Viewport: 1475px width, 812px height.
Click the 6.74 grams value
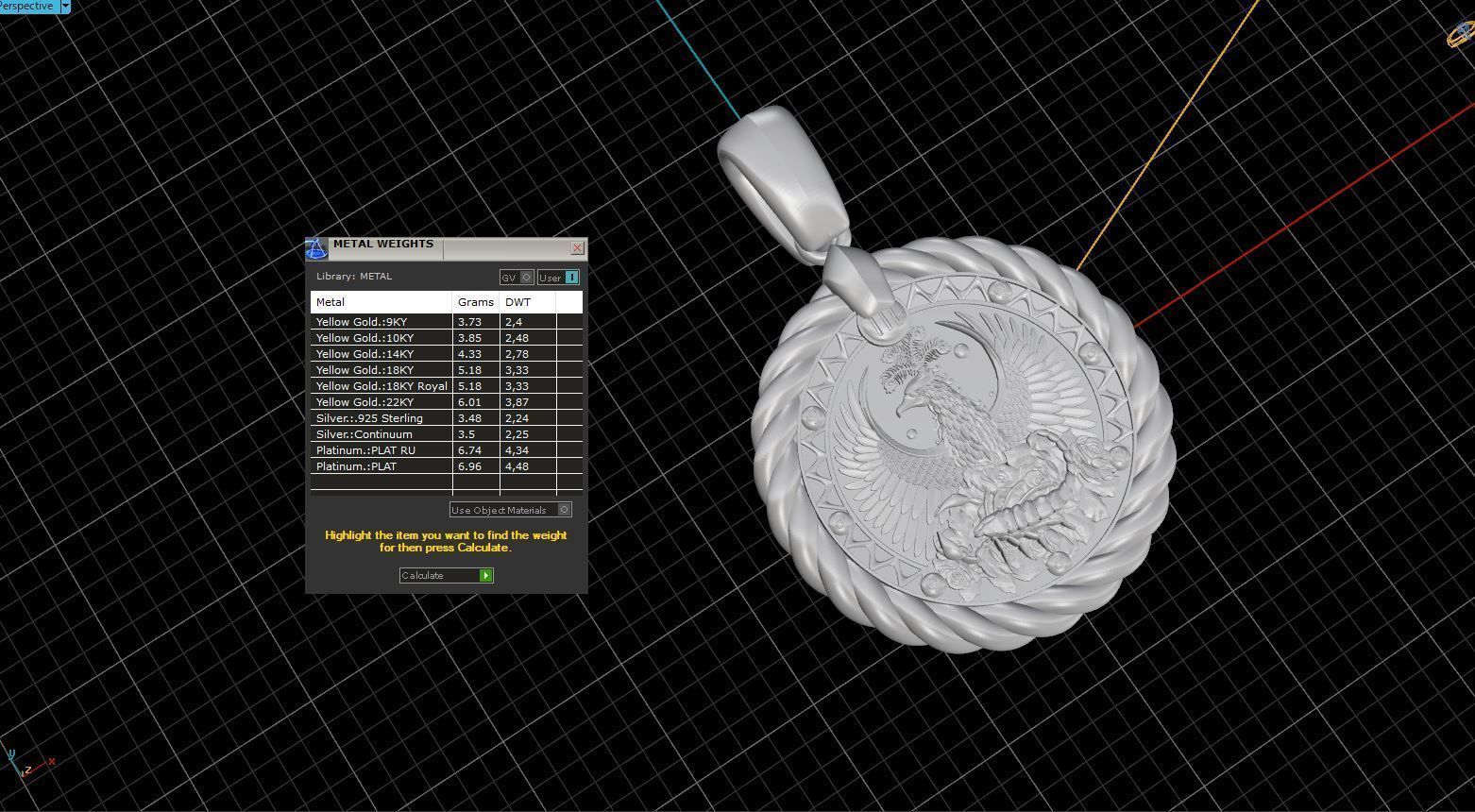469,450
